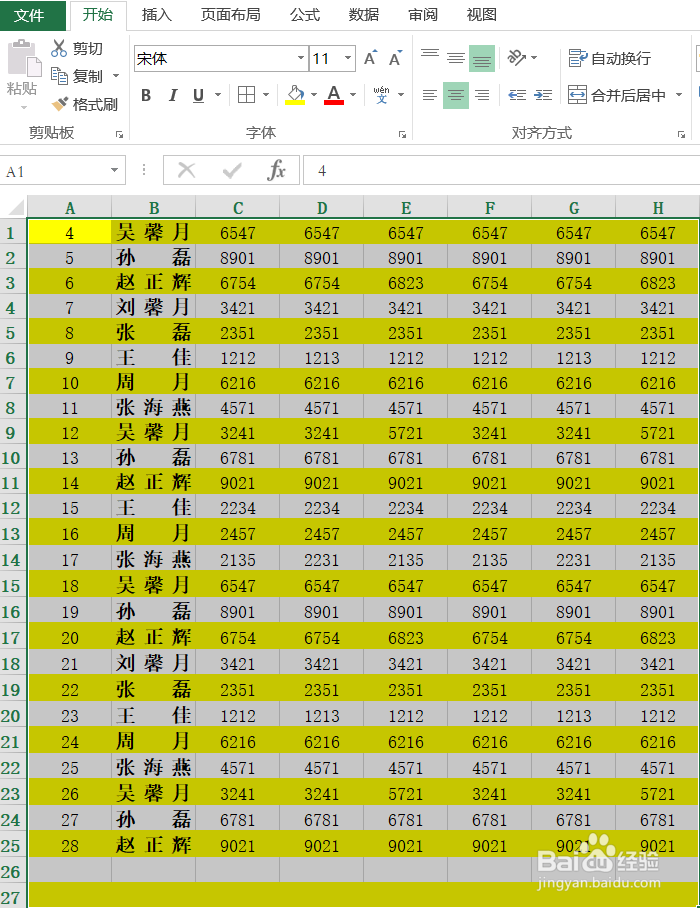Click inside the formula bar showing 4

[x=501, y=170]
